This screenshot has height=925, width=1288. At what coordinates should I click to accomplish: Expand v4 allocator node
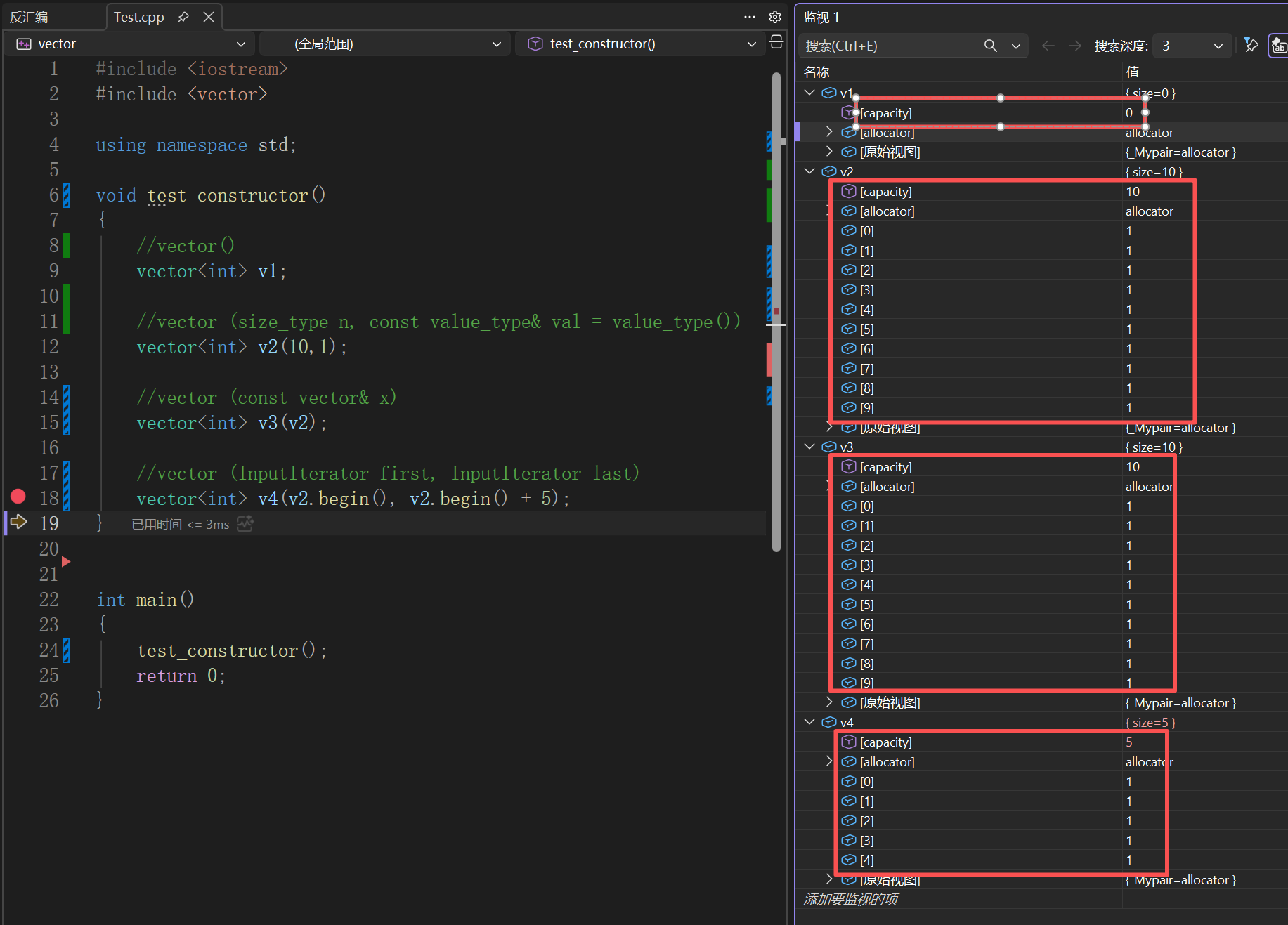(829, 761)
